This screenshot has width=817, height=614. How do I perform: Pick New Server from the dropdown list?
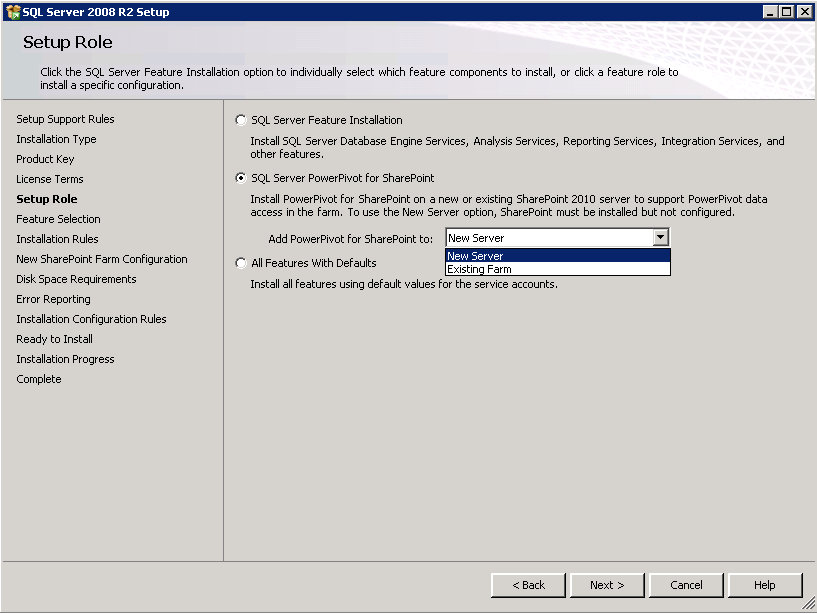click(558, 256)
